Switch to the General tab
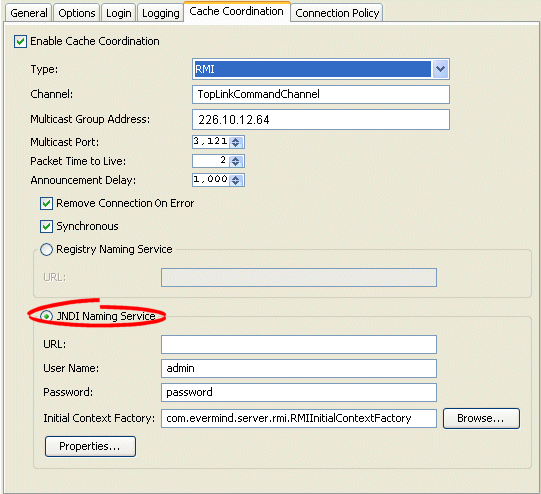 coord(29,13)
